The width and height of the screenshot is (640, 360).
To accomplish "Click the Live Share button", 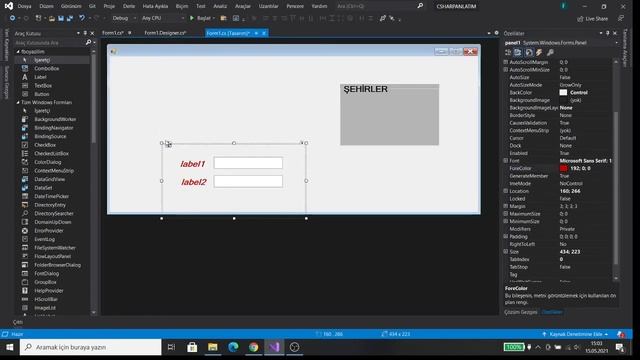I will point(593,19).
